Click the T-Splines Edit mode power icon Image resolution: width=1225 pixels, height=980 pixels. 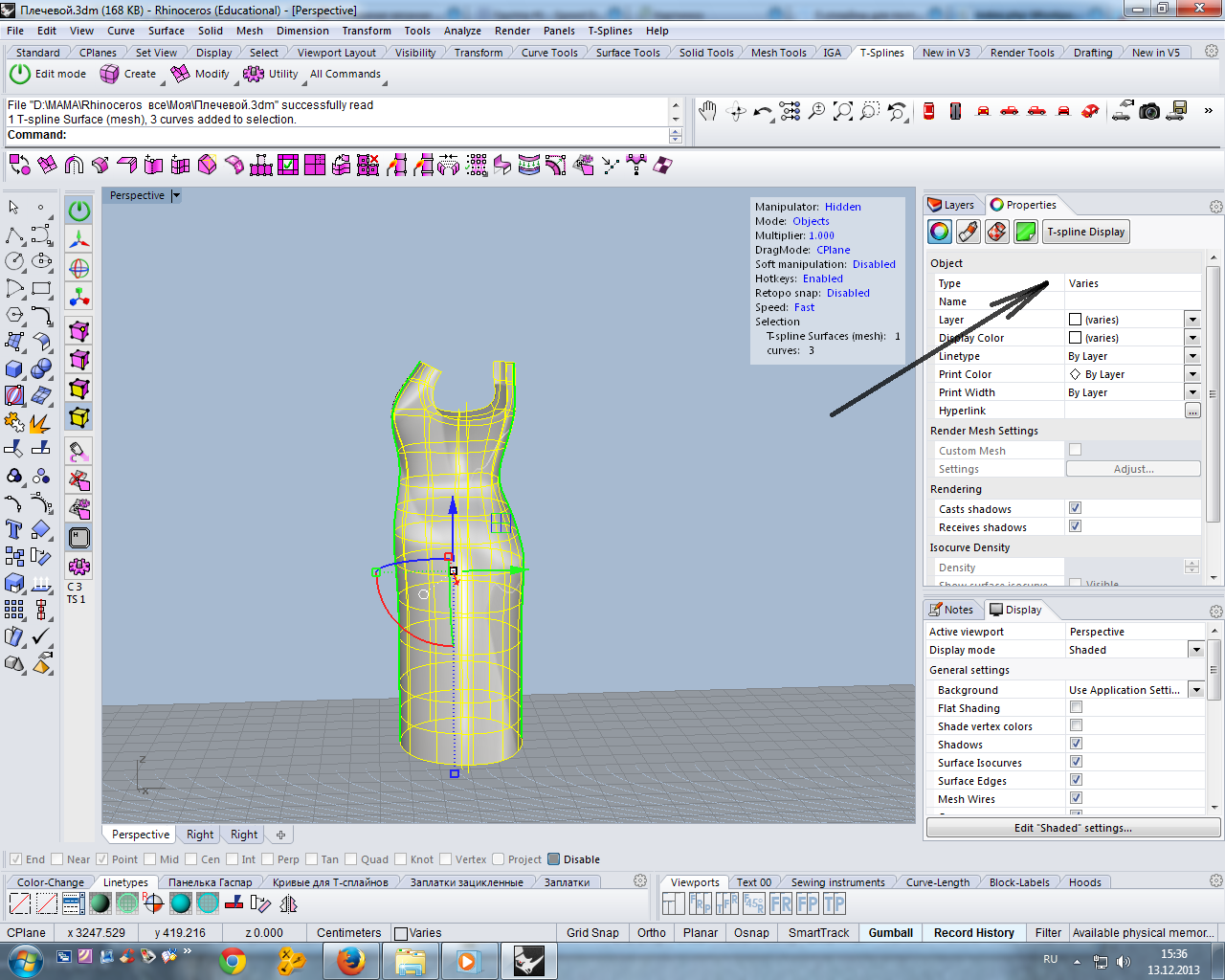20,74
